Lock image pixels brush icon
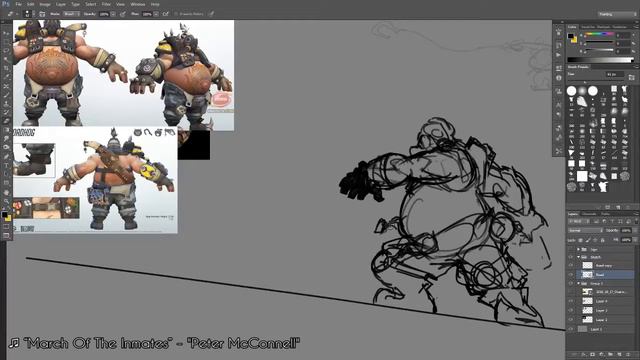The width and height of the screenshot is (640, 360). pos(588,240)
